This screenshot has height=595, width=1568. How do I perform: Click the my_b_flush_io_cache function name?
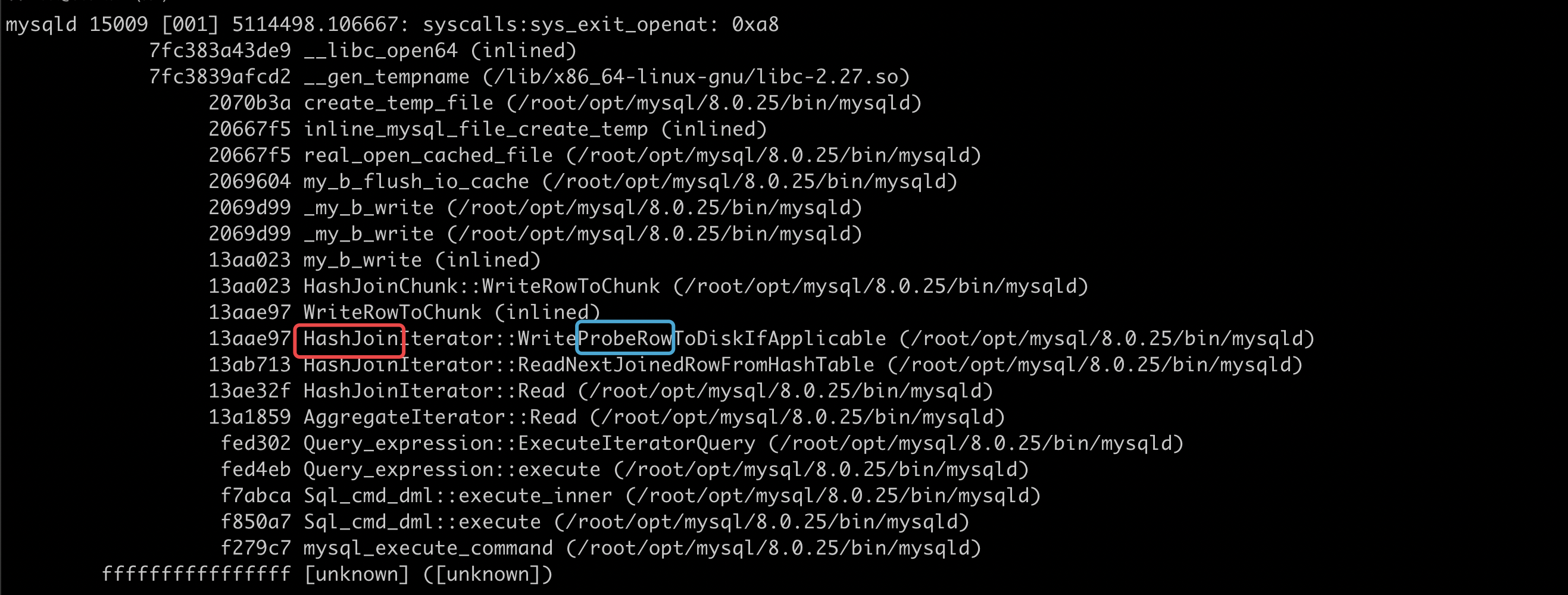click(x=416, y=182)
